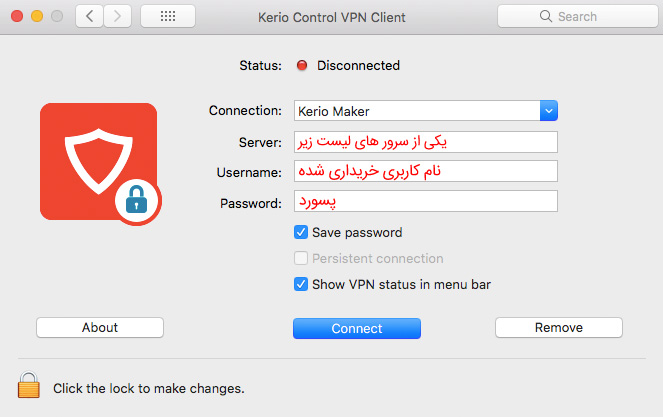663x417 pixels.
Task: Click the blue lock badge on logo
Action: pyautogui.click(x=137, y=202)
